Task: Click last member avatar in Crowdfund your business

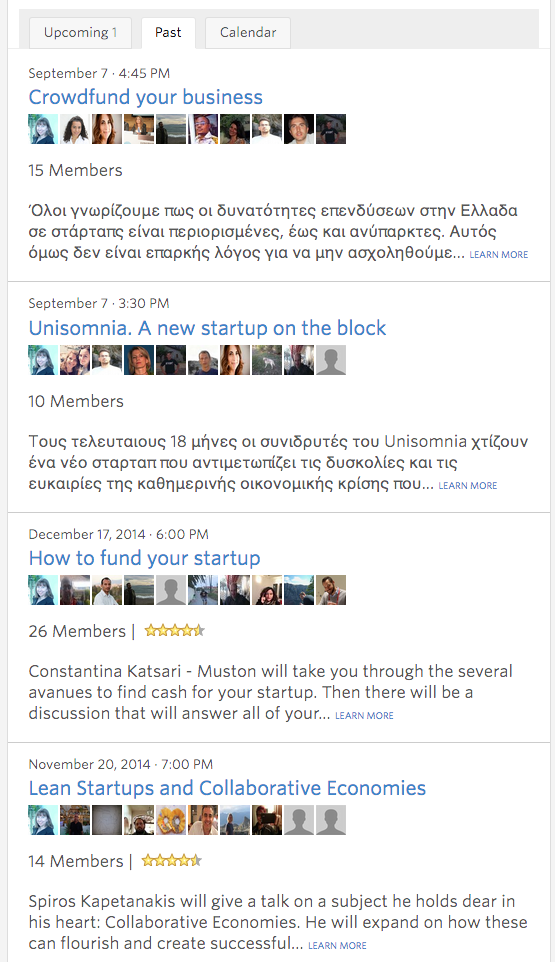Action: (x=331, y=129)
